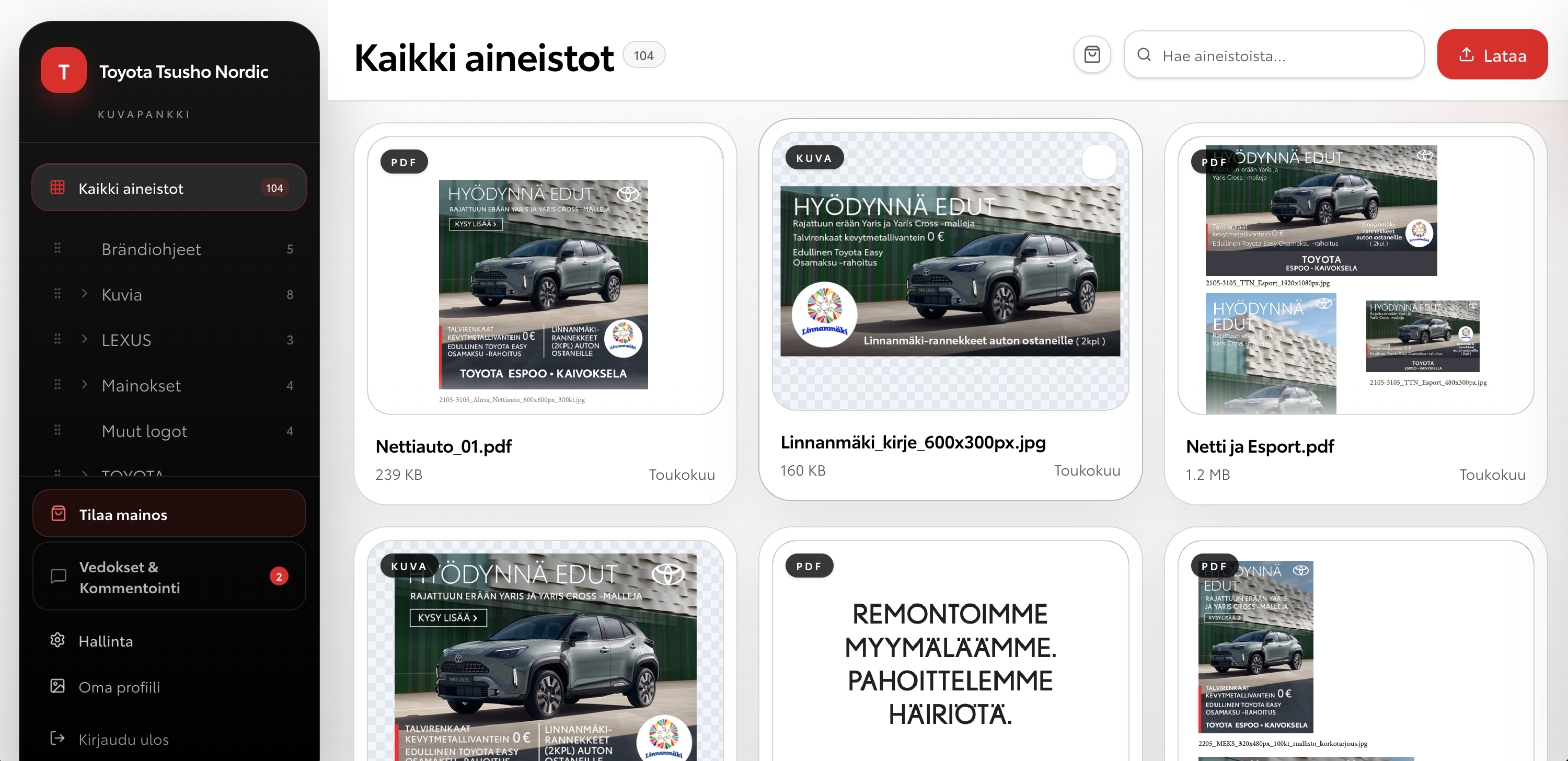Click the Tilaa mainos button

tap(169, 514)
